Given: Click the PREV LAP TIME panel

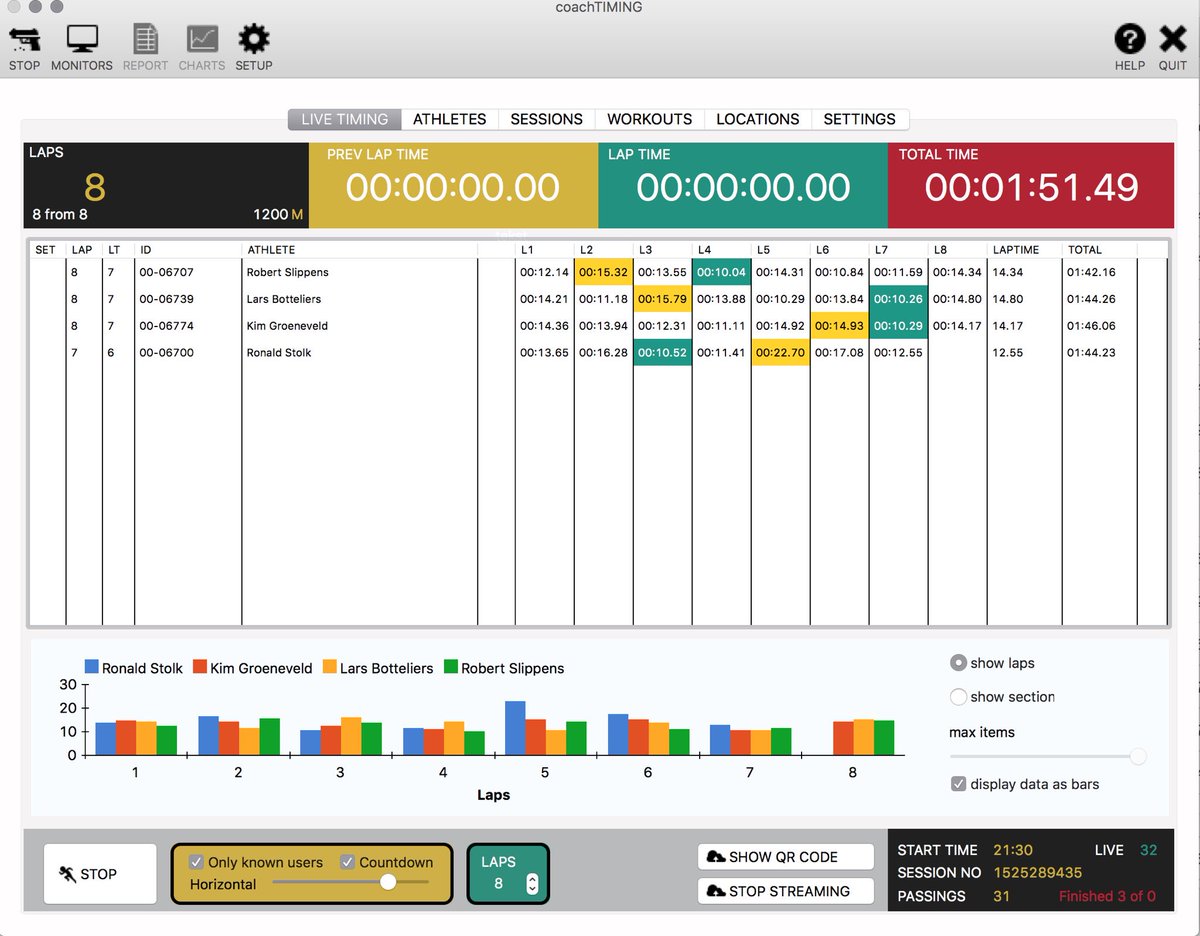Looking at the screenshot, I should [453, 185].
